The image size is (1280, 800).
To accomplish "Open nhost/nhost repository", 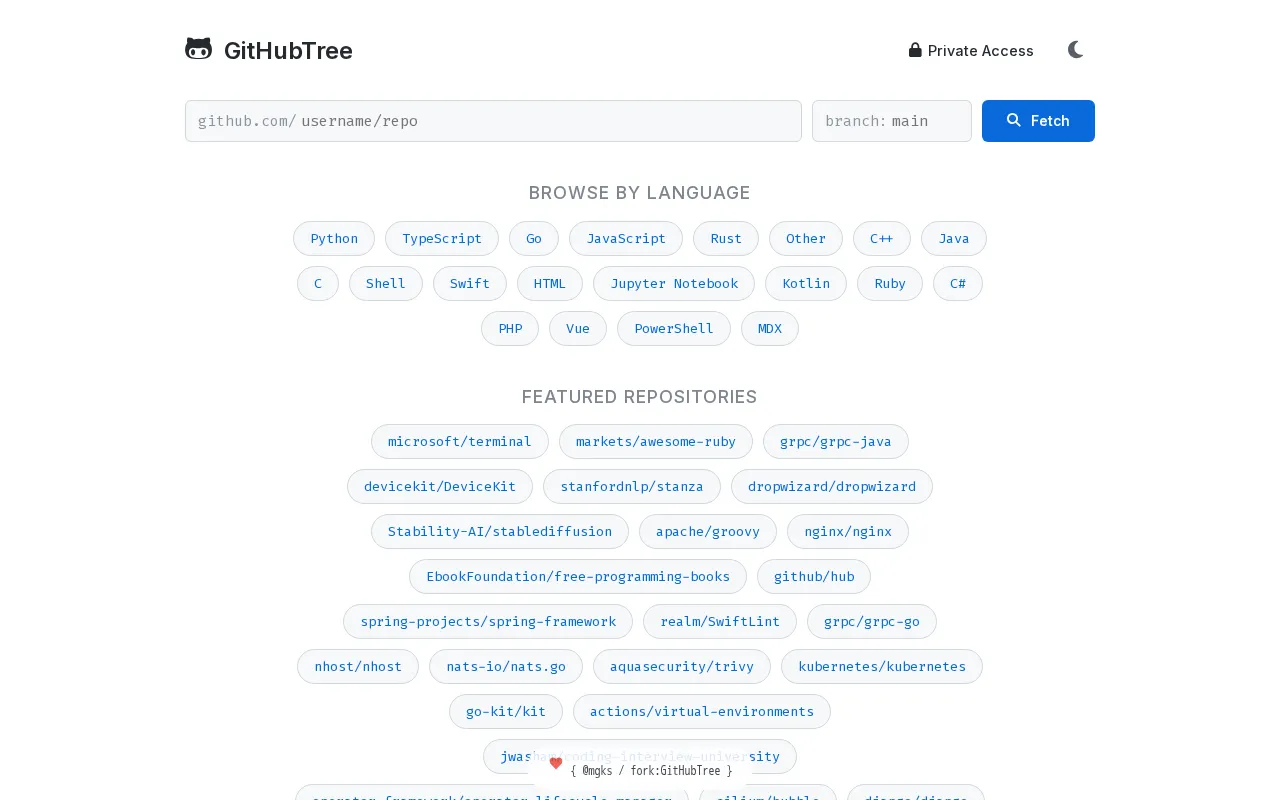I will tap(358, 666).
